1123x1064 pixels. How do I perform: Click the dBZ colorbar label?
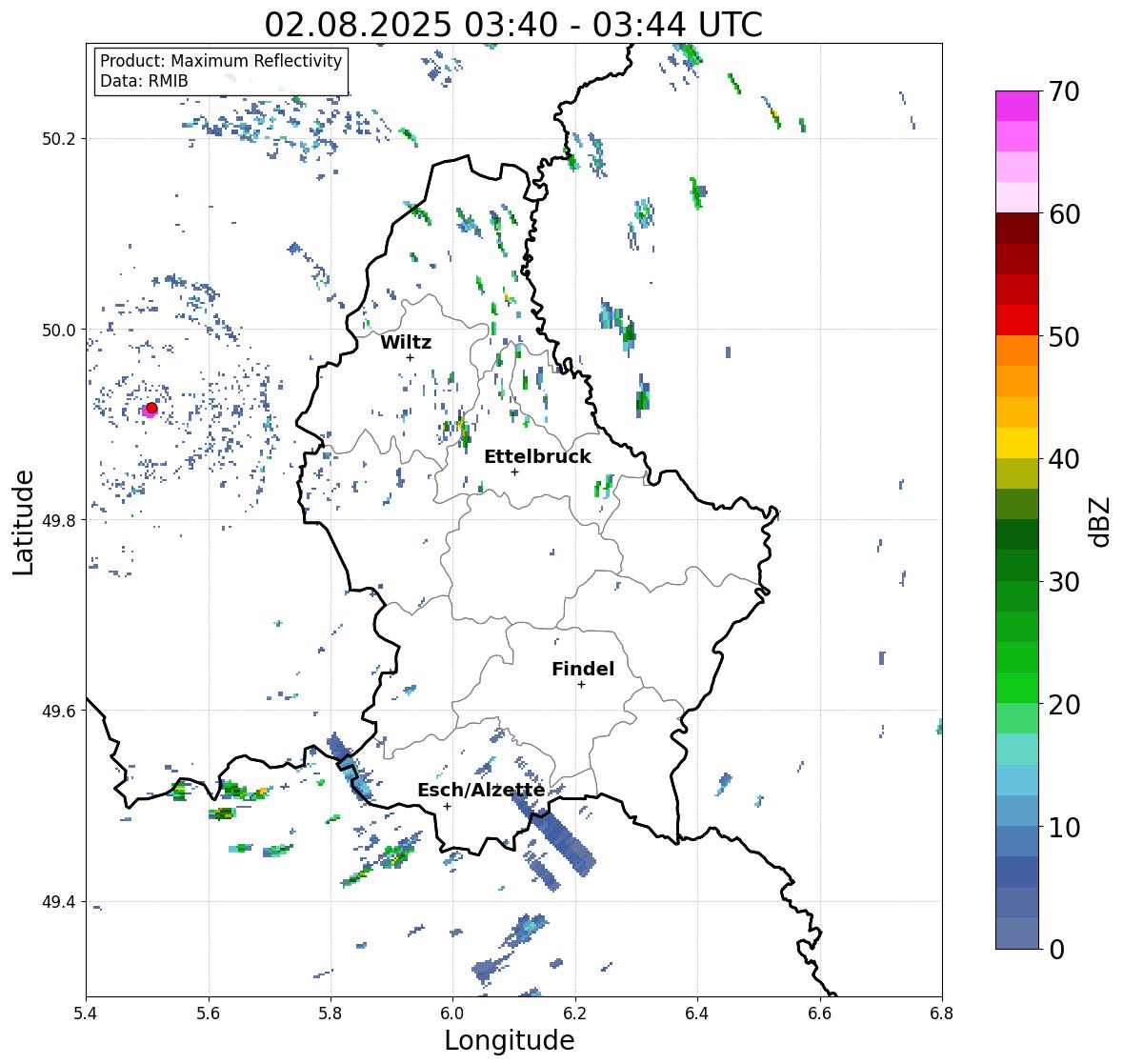(x=1100, y=522)
